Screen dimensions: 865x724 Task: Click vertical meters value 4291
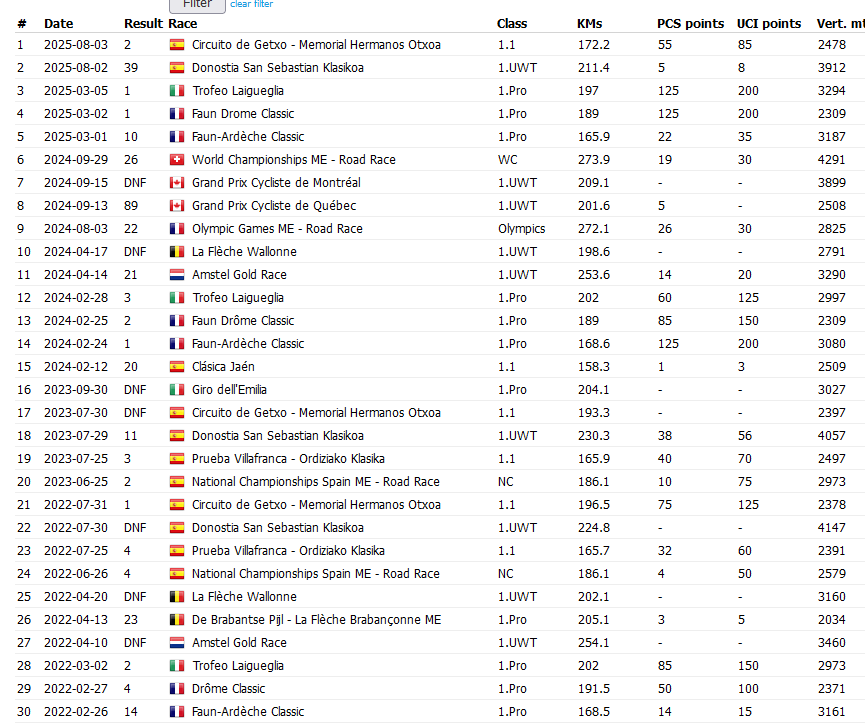point(831,159)
